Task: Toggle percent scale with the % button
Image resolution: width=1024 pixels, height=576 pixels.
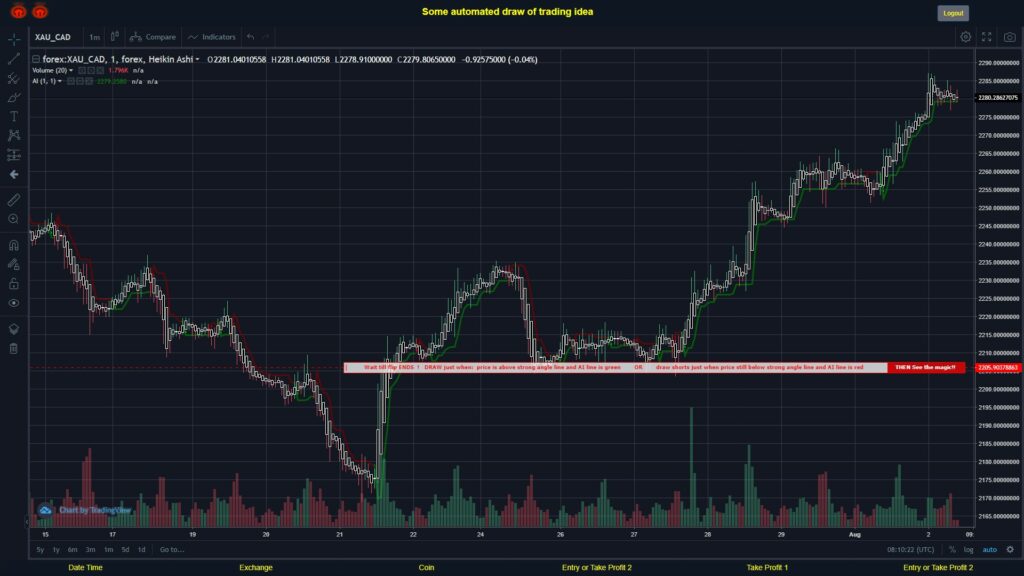Action: click(x=952, y=550)
